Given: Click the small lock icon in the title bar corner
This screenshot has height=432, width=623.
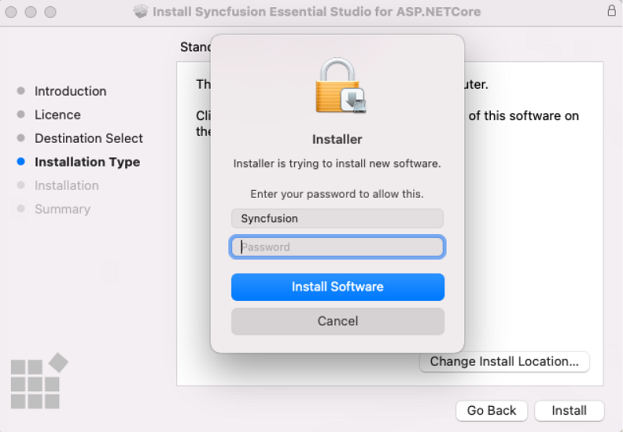Looking at the screenshot, I should (611, 11).
